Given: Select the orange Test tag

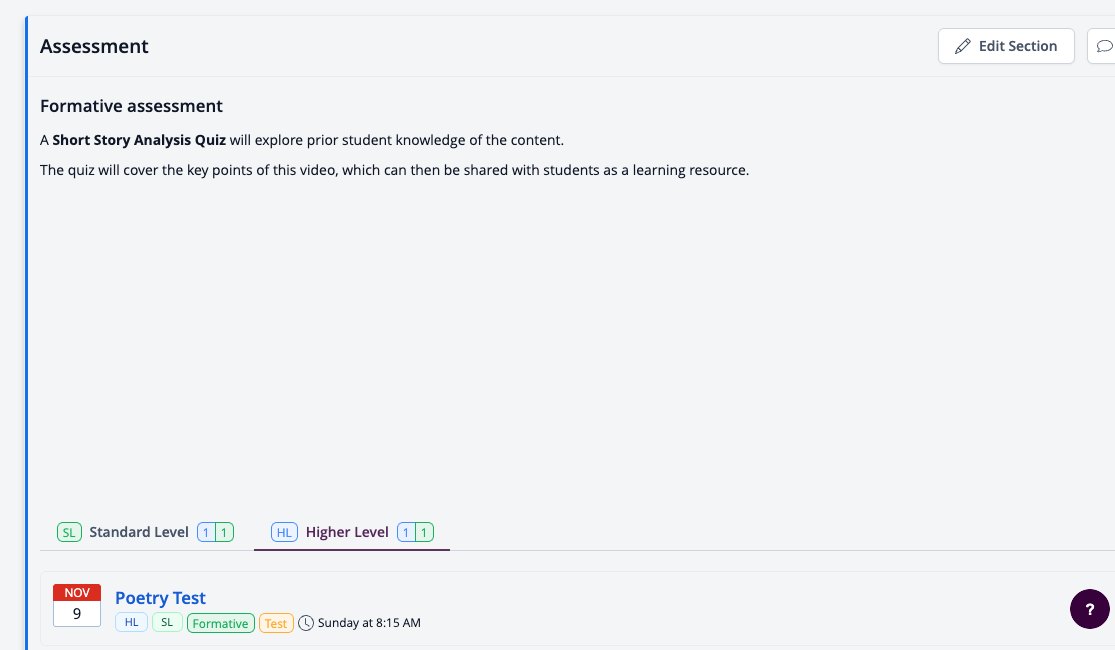Looking at the screenshot, I should [x=276, y=623].
